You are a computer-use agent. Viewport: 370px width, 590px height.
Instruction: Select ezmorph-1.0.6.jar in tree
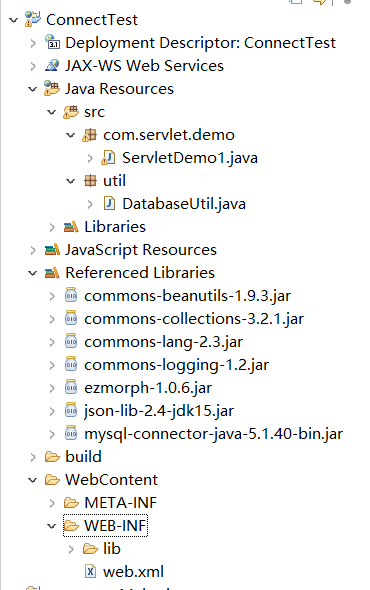pyautogui.click(x=148, y=388)
